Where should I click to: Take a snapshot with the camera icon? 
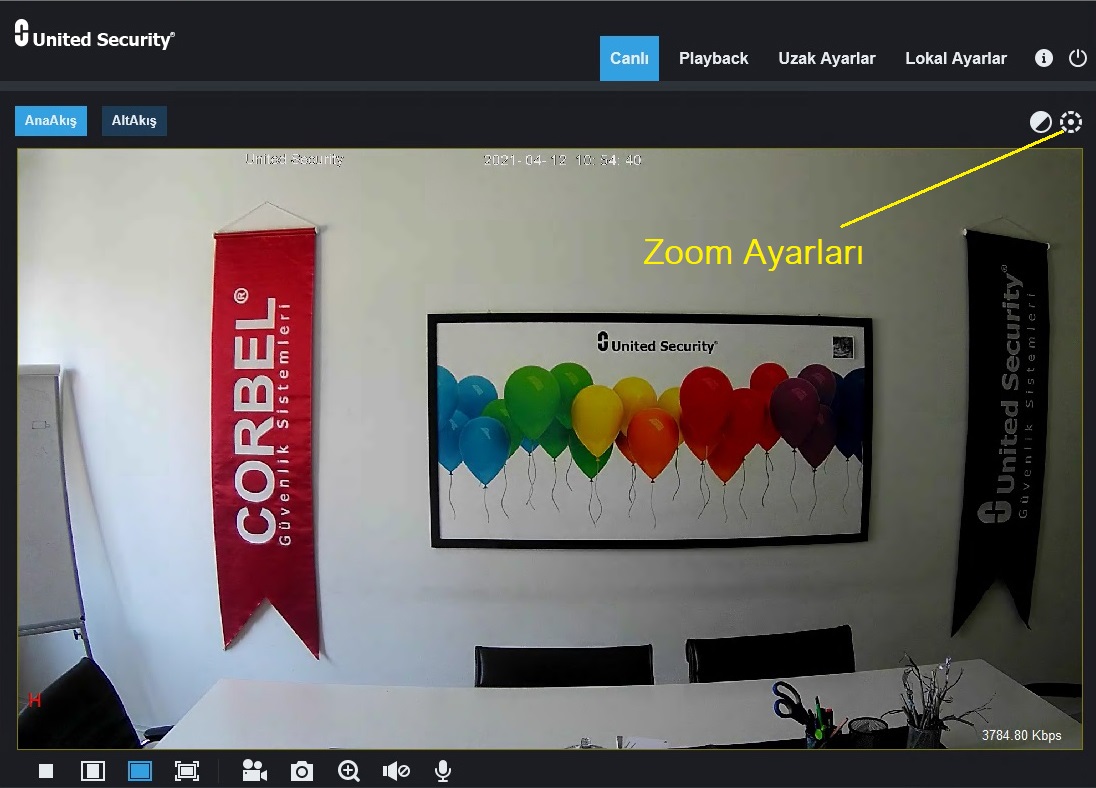pyautogui.click(x=302, y=771)
